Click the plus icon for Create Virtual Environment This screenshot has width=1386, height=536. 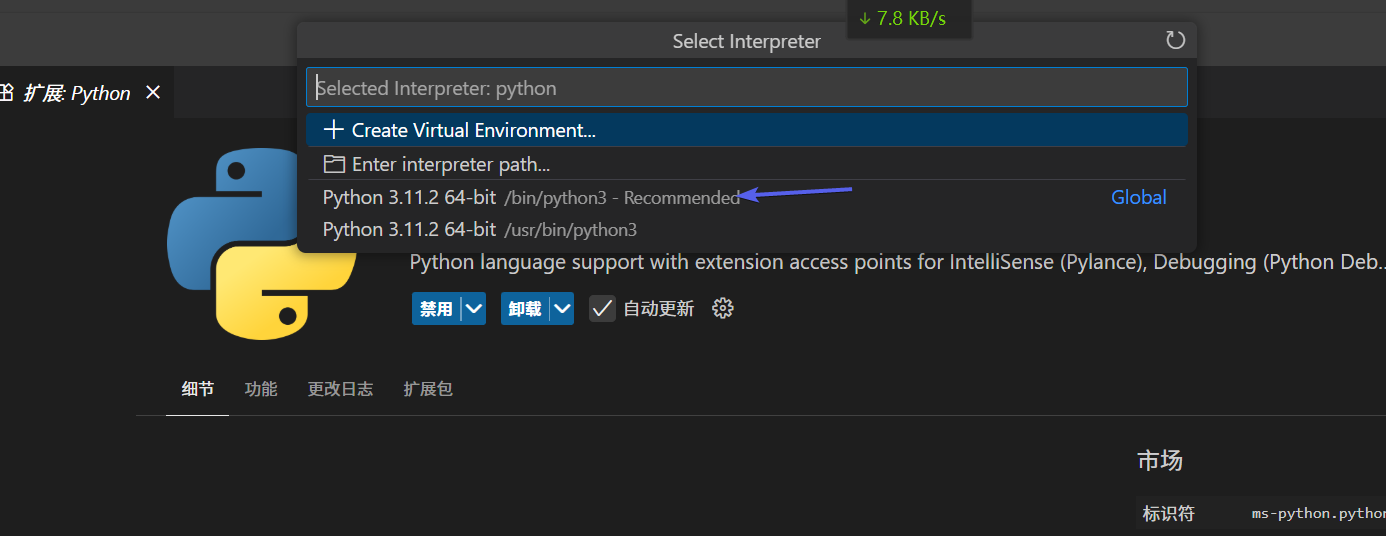click(x=334, y=130)
